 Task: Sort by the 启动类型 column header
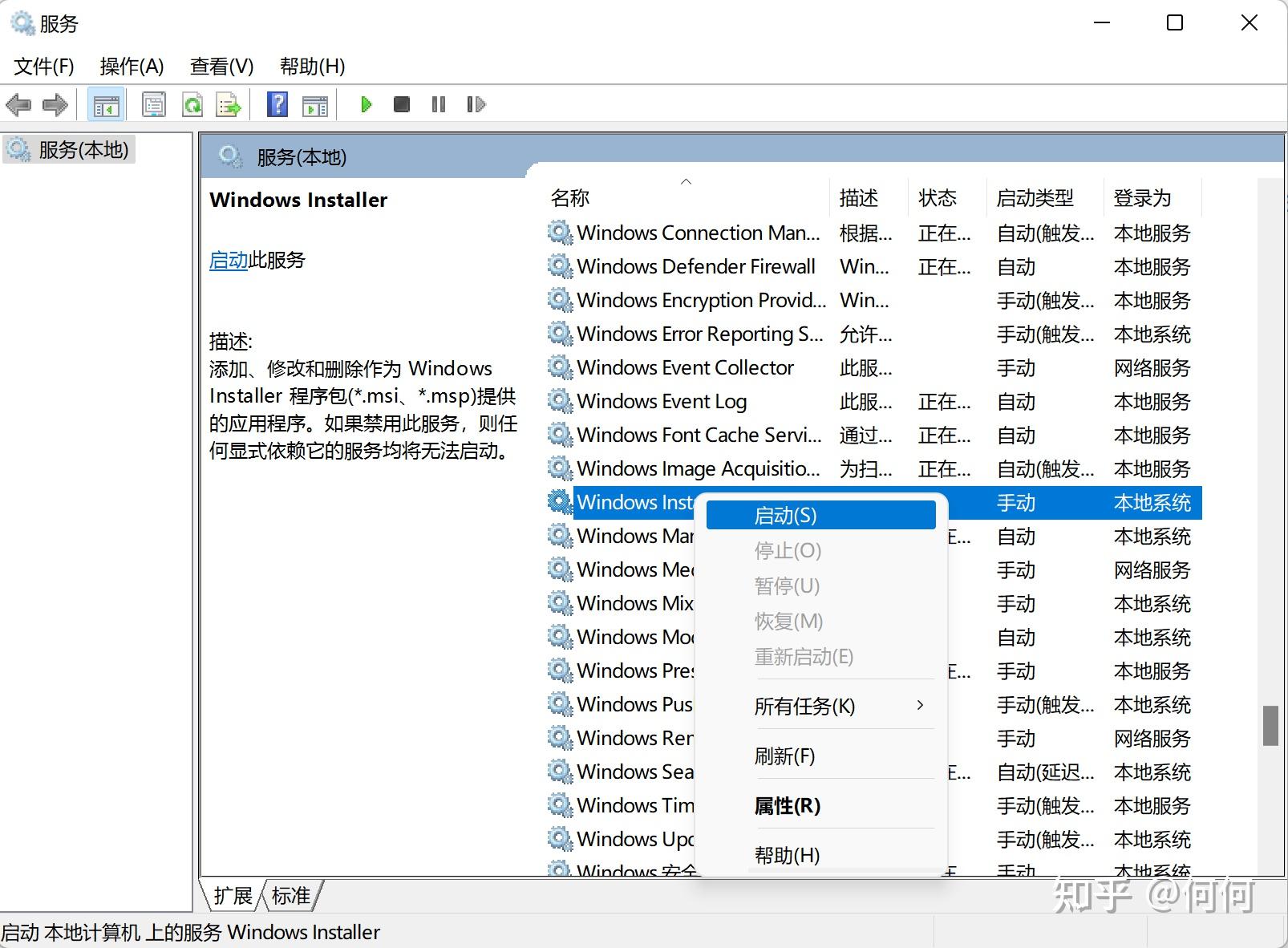tap(1045, 197)
